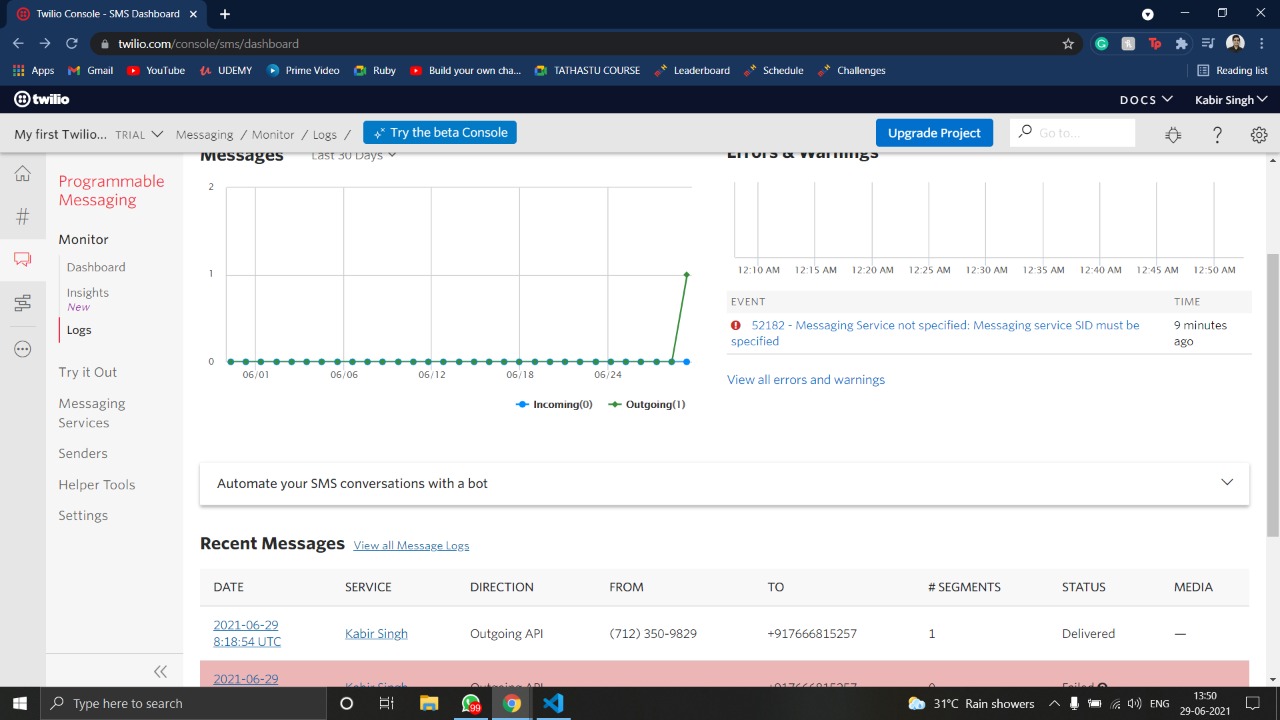The height and width of the screenshot is (720, 1280).
Task: Open the help question mark icon
Action: [1217, 134]
